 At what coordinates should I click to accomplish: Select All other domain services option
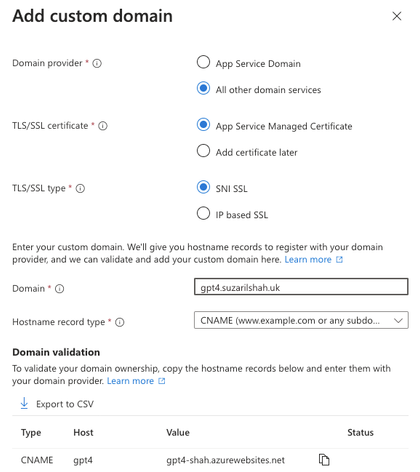[203, 88]
